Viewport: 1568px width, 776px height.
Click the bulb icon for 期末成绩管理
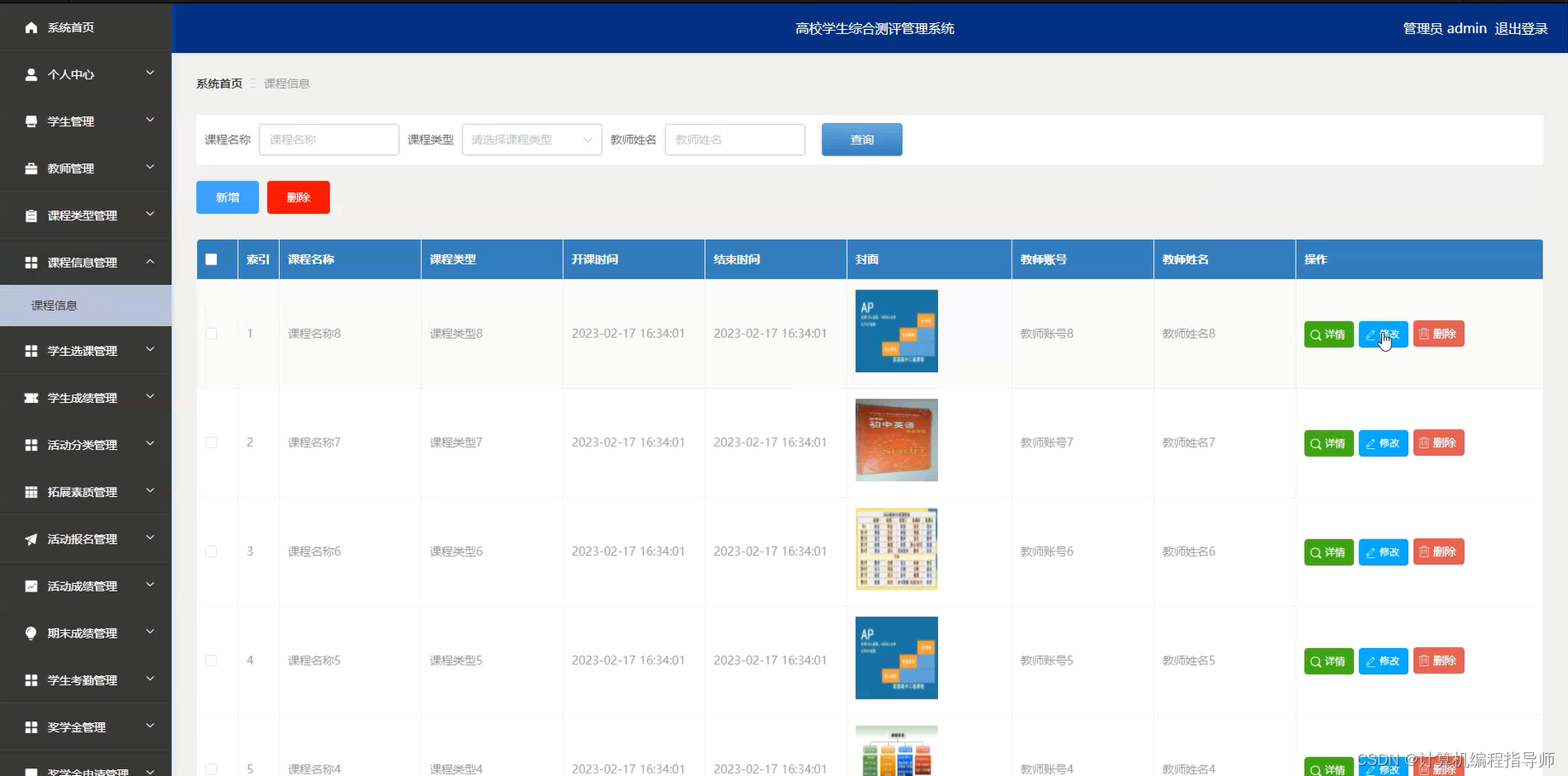tap(32, 633)
